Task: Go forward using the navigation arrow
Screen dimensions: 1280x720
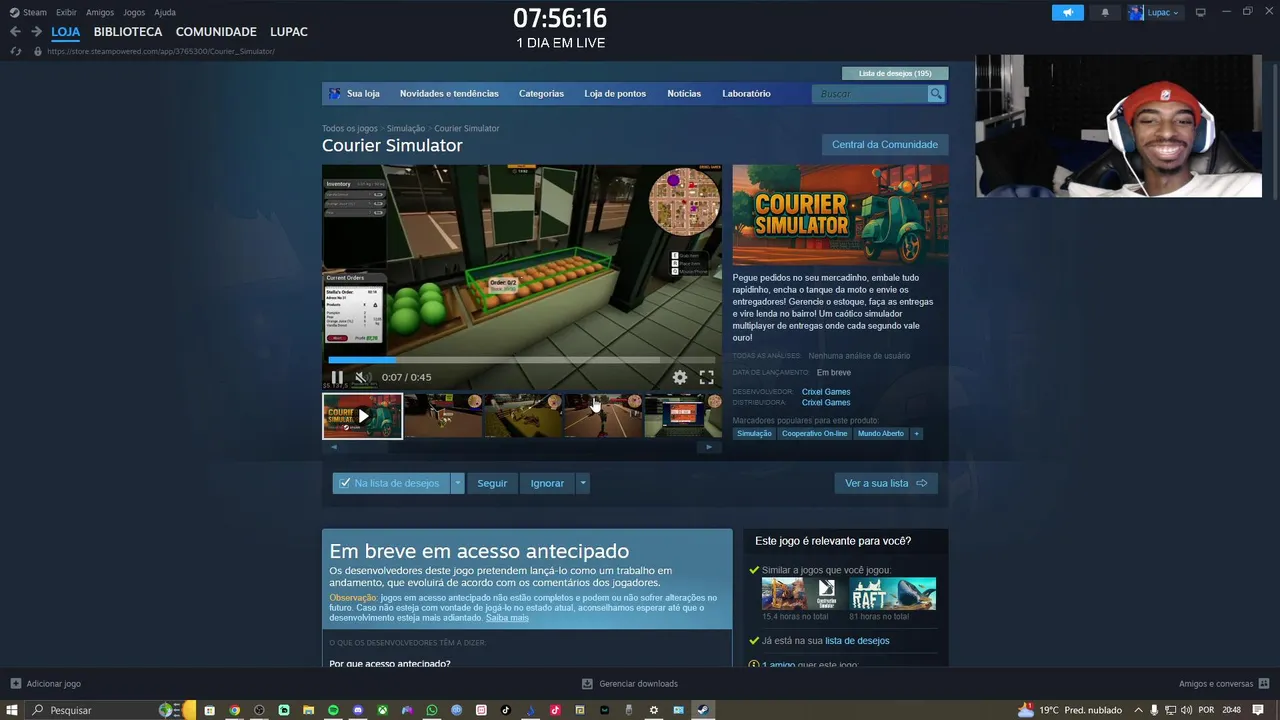Action: 36,32
